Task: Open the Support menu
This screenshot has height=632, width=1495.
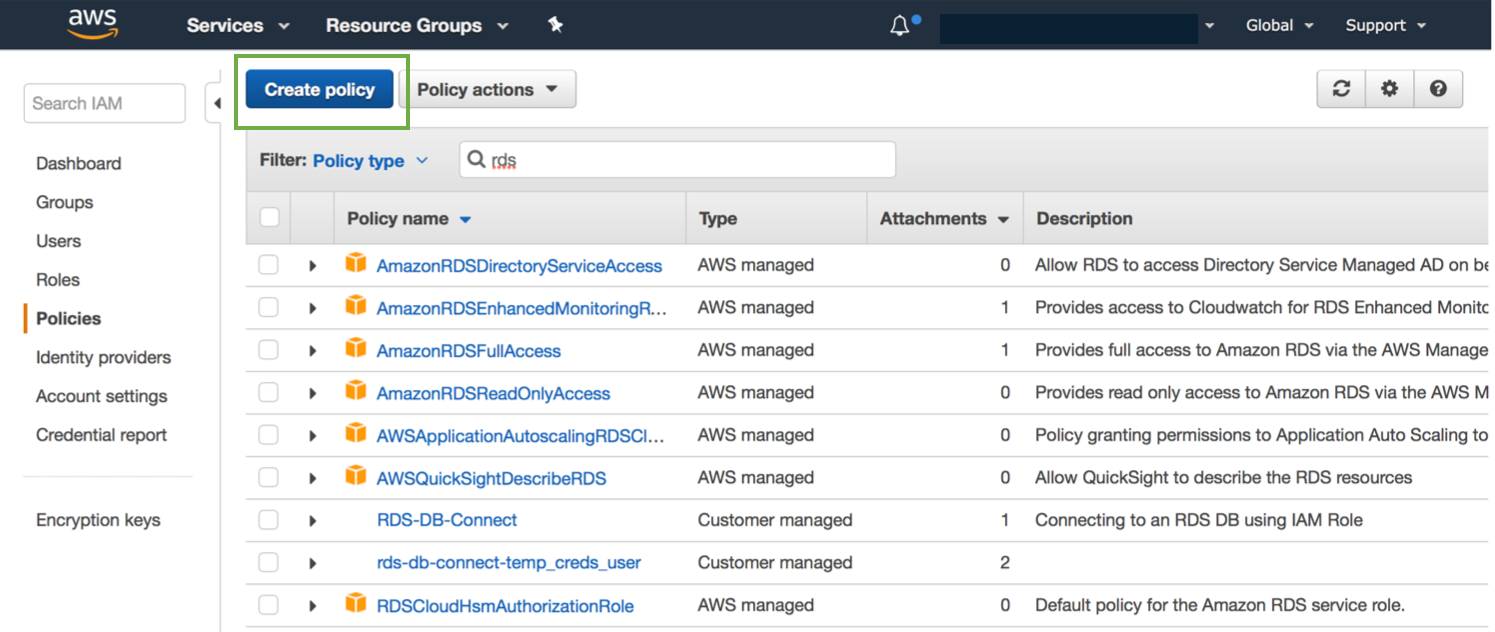Action: 1385,25
